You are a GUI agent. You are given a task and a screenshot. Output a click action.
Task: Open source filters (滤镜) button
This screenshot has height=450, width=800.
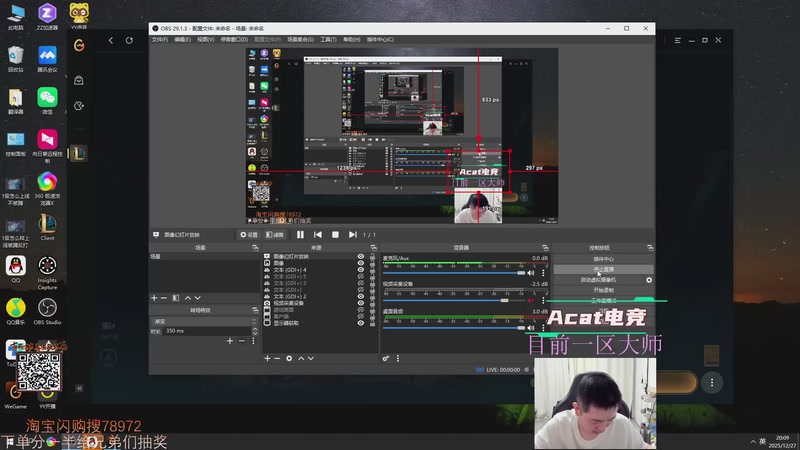click(275, 235)
